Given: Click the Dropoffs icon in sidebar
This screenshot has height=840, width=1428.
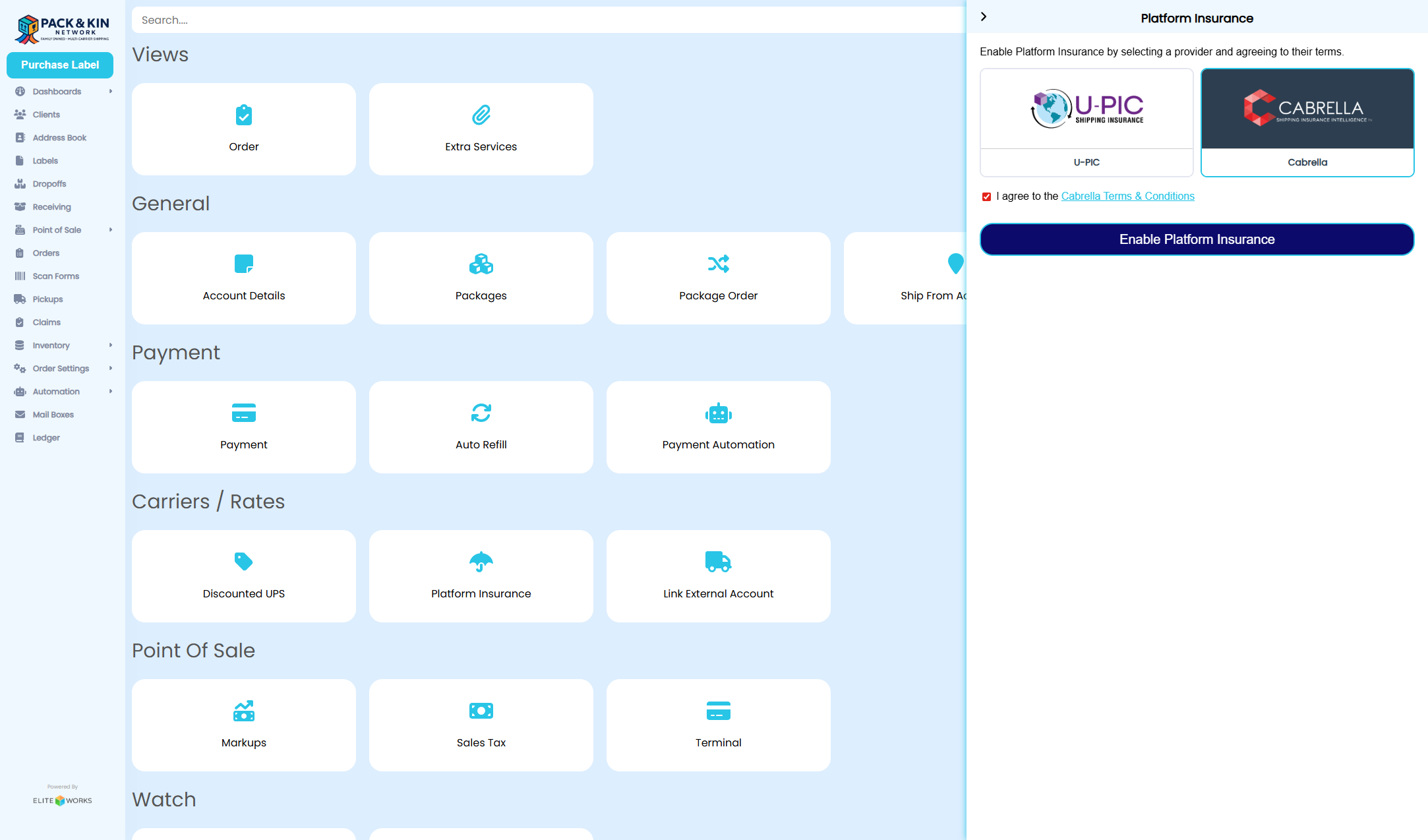Looking at the screenshot, I should point(20,184).
